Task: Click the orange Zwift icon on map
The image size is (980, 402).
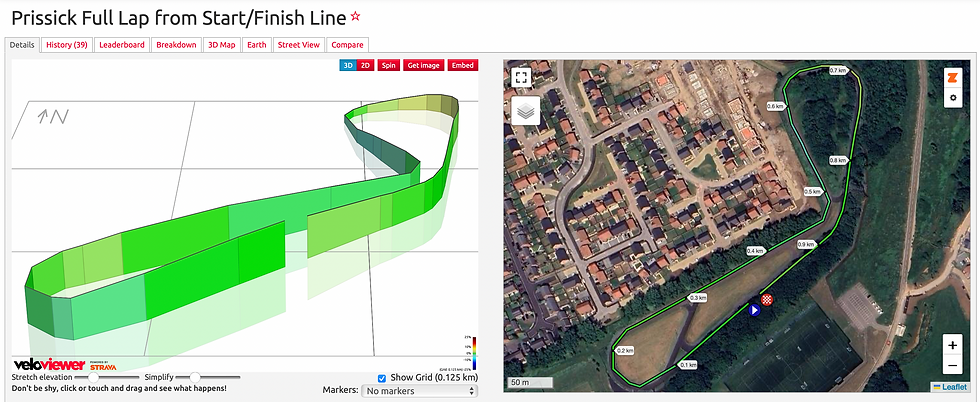Action: click(952, 78)
